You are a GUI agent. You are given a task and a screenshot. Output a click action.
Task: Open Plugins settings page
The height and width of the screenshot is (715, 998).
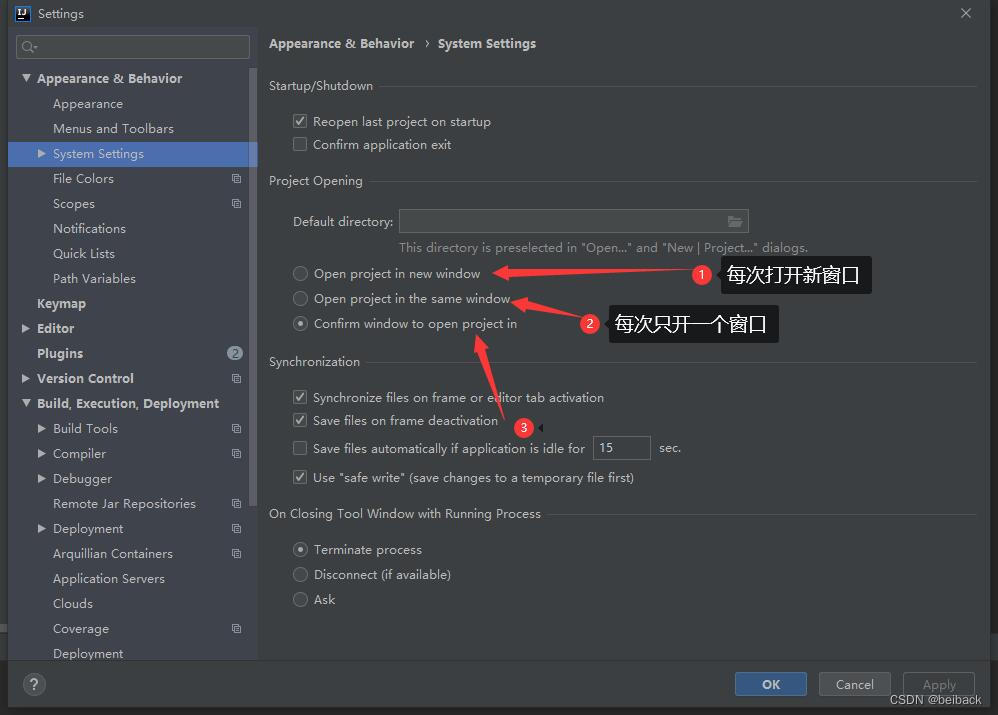point(60,353)
